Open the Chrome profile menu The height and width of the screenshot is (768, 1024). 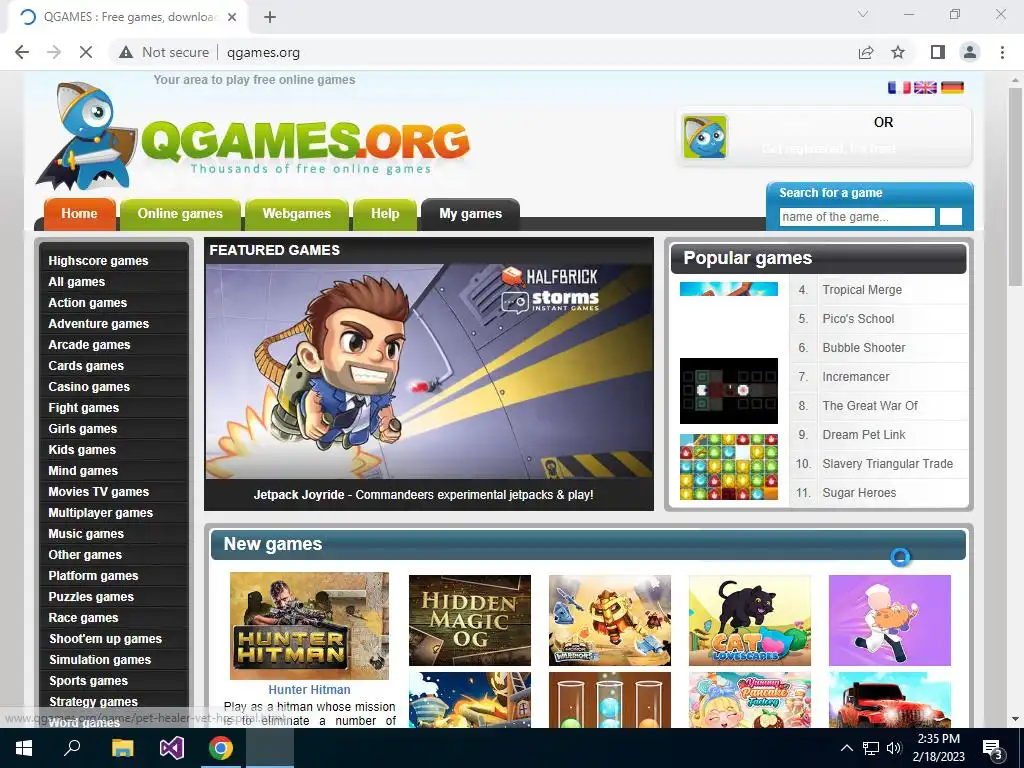tap(970, 52)
